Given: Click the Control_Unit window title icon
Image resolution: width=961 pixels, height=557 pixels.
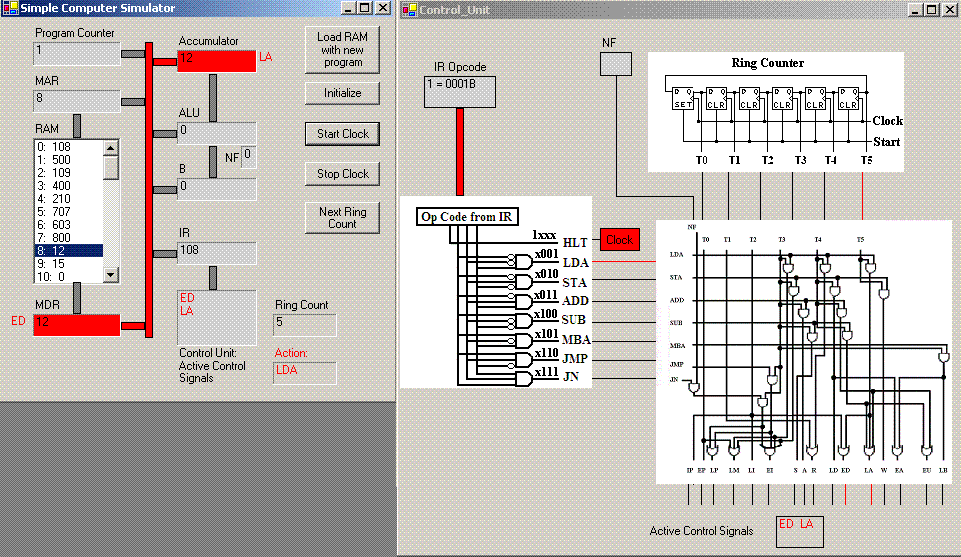Looking at the screenshot, I should tap(409, 9).
